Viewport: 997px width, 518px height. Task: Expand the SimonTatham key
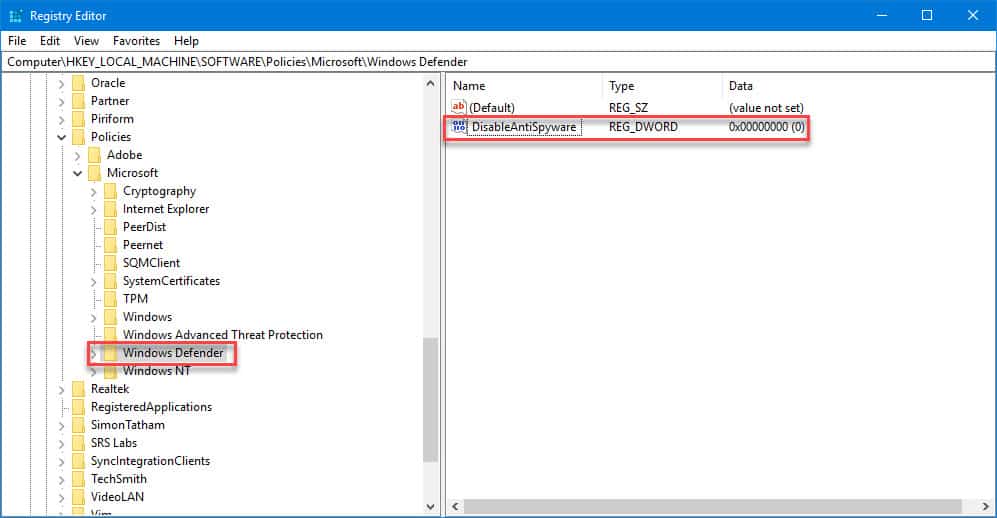(x=62, y=425)
